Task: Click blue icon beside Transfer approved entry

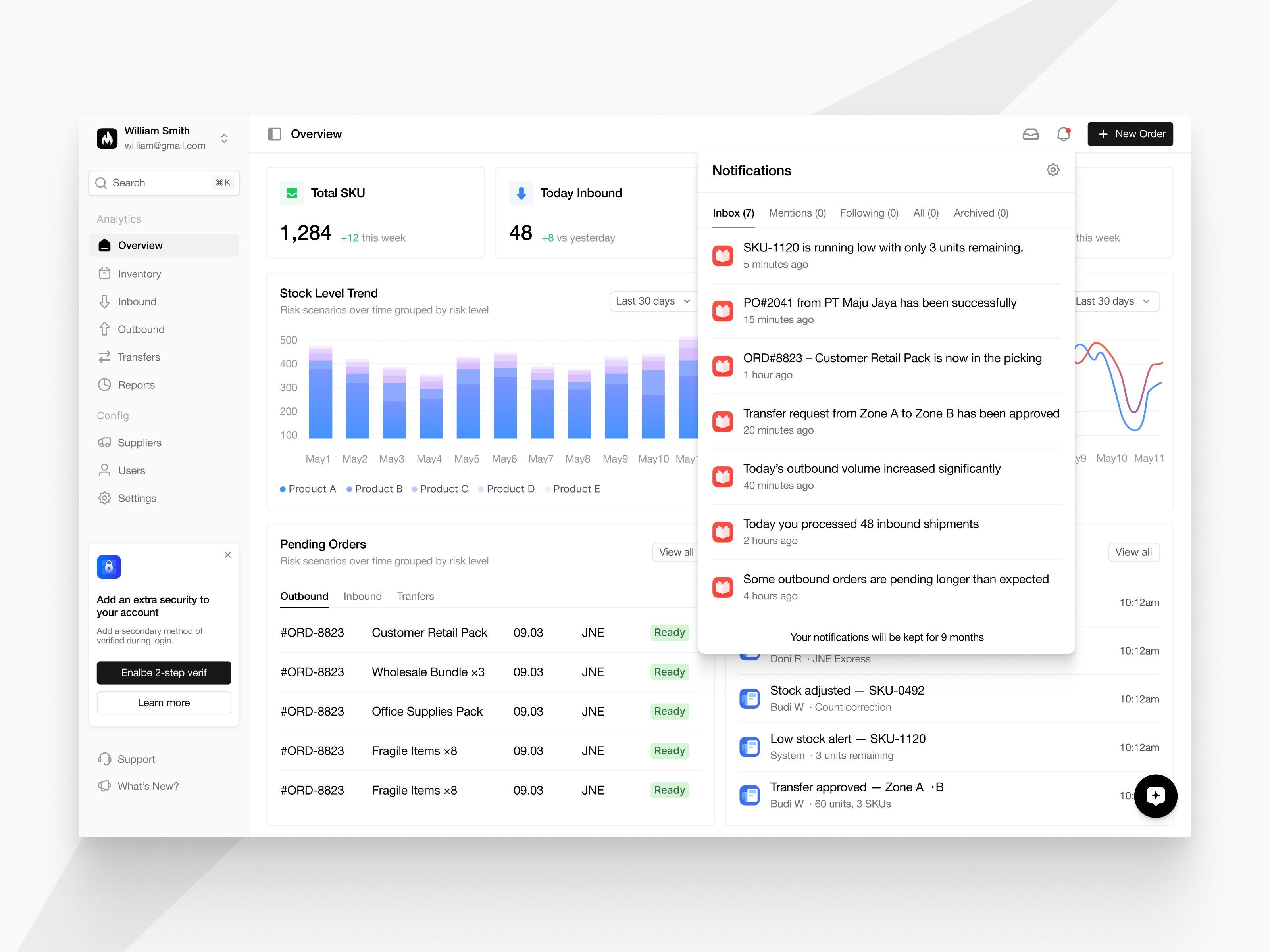Action: coord(749,795)
